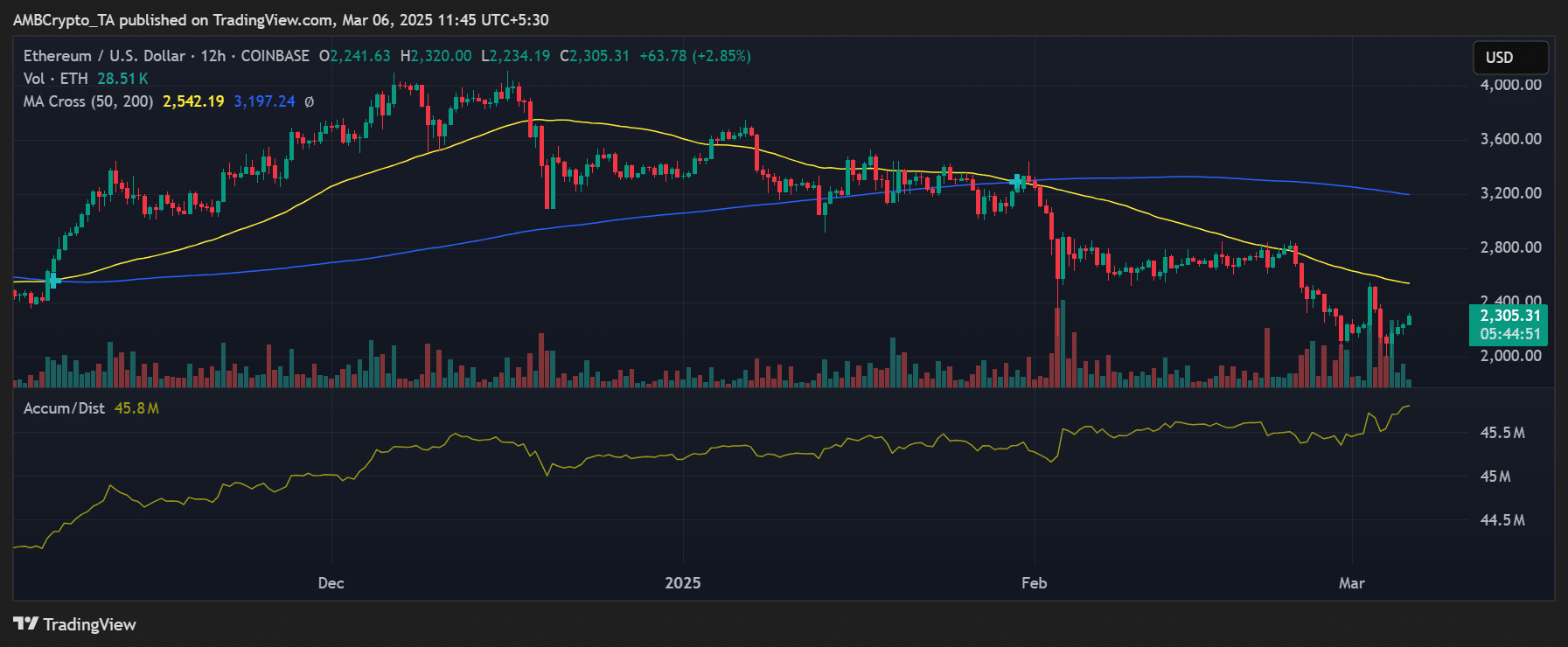The image size is (1568, 647).
Task: Click the AMBCrypto_TA publisher header text
Action: point(281,19)
